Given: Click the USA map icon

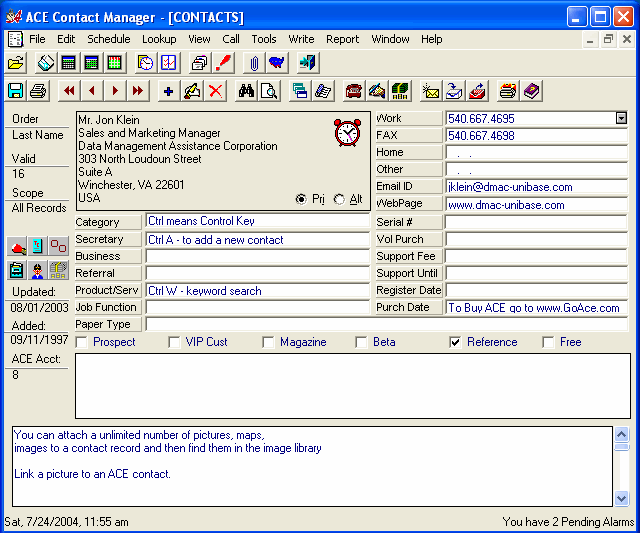Looking at the screenshot, I should [277, 63].
